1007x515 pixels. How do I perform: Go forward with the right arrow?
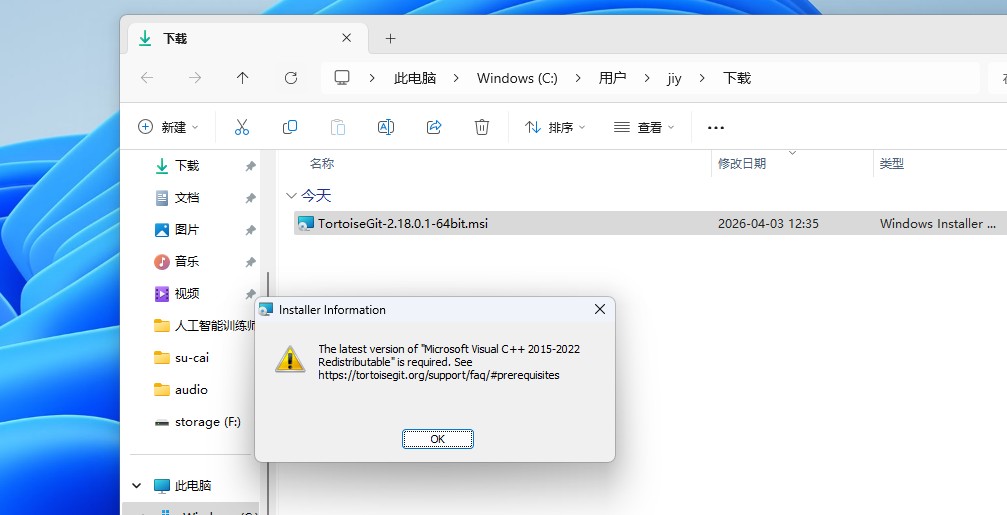195,78
